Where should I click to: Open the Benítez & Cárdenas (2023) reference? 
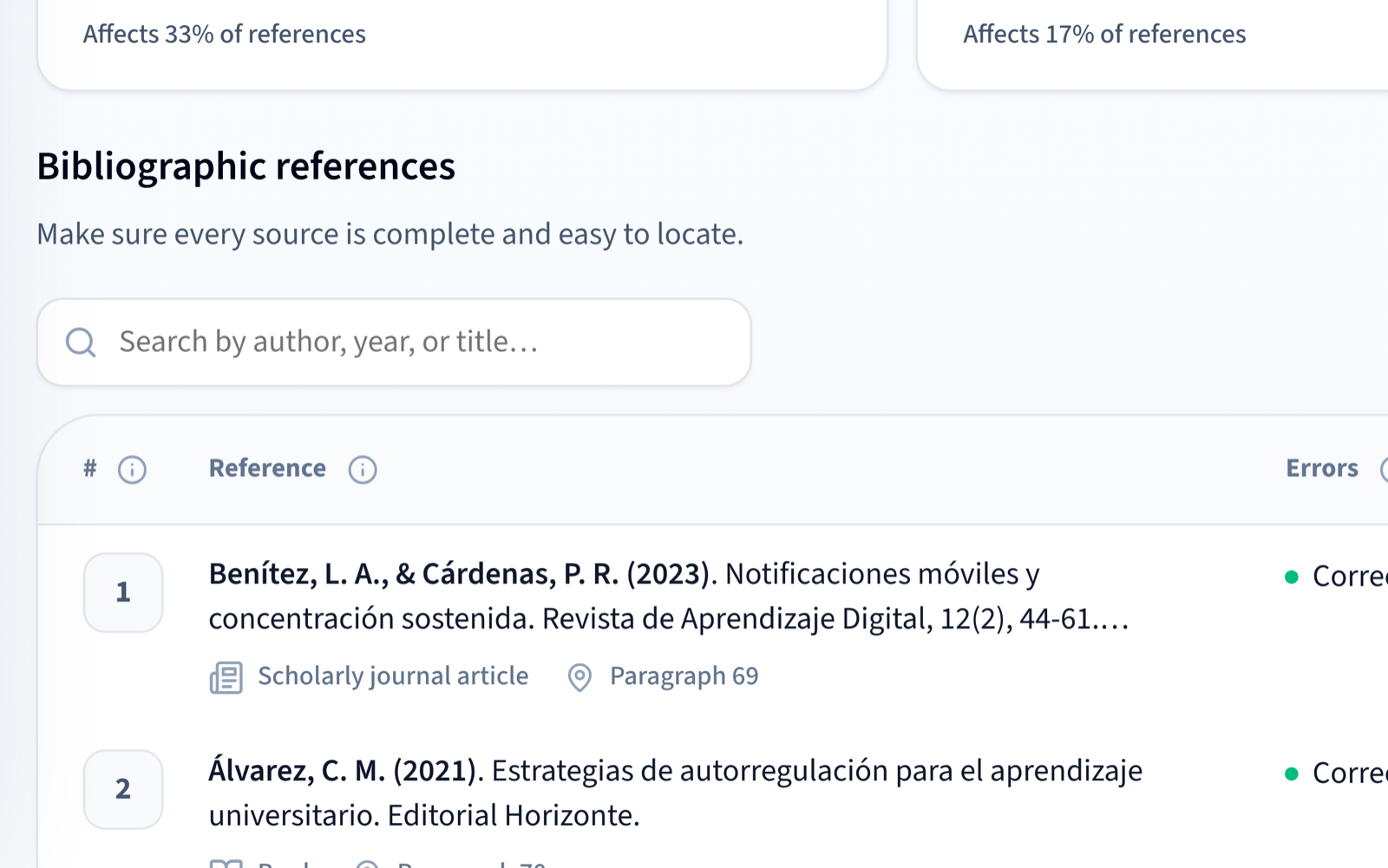click(668, 597)
